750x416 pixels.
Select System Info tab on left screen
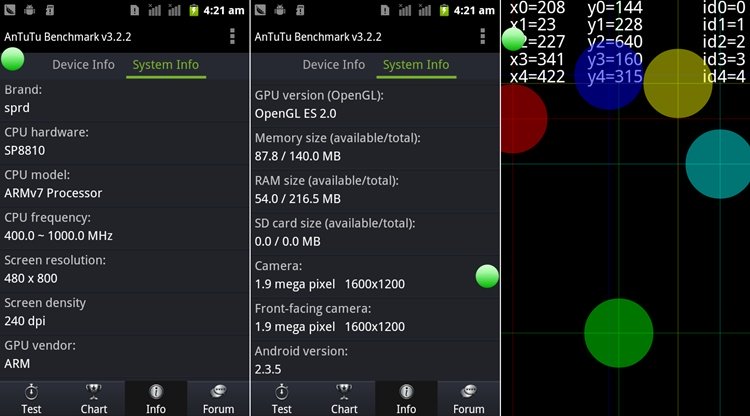click(166, 65)
